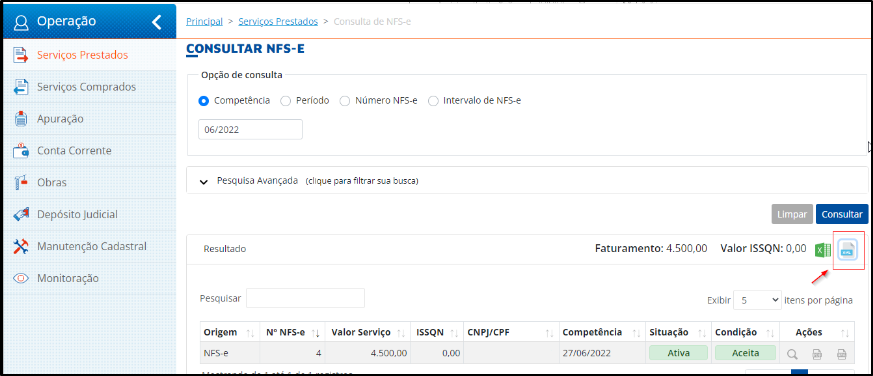Click the Apuração calculator icon
This screenshot has height=376, width=873.
(21, 119)
